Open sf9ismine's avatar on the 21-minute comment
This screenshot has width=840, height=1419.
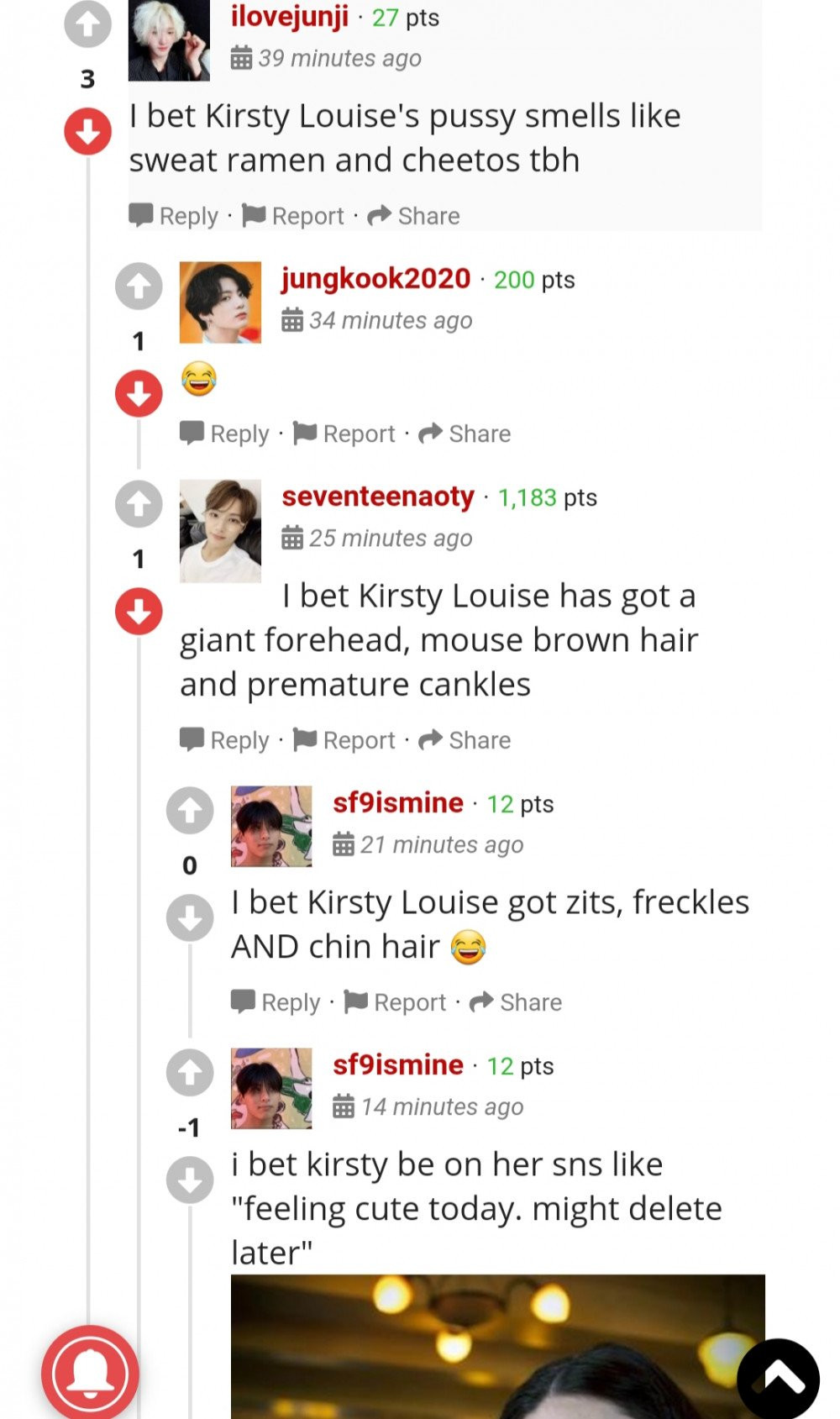271,827
